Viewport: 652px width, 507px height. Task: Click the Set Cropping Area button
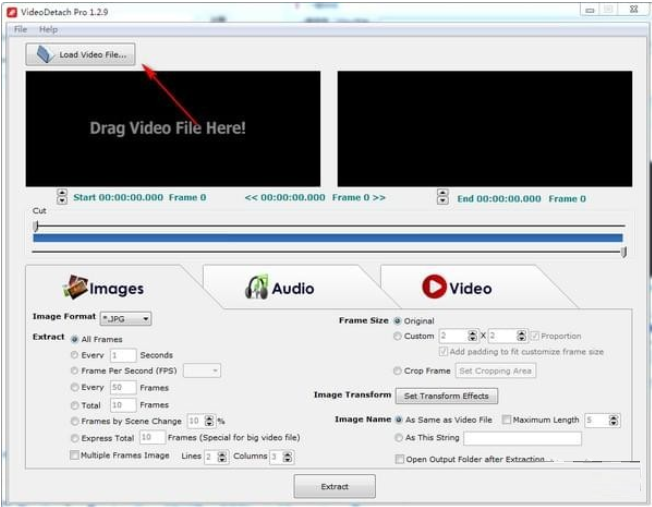(495, 371)
